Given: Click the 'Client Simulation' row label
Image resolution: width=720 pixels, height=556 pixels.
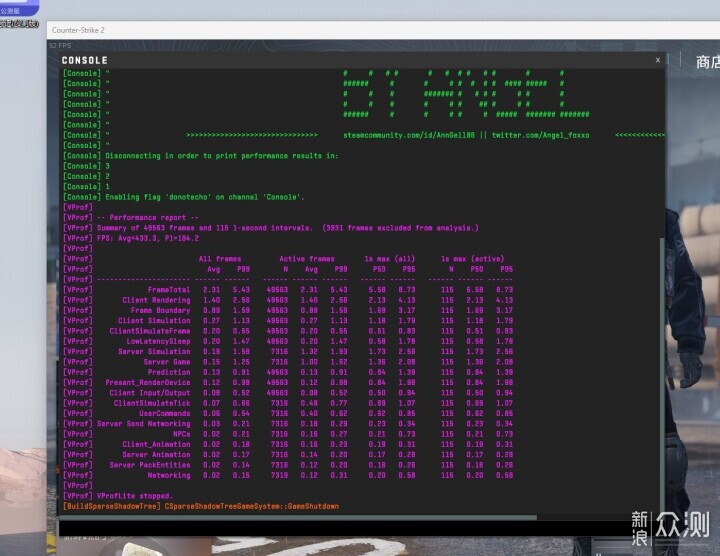Looking at the screenshot, I should 154,320.
